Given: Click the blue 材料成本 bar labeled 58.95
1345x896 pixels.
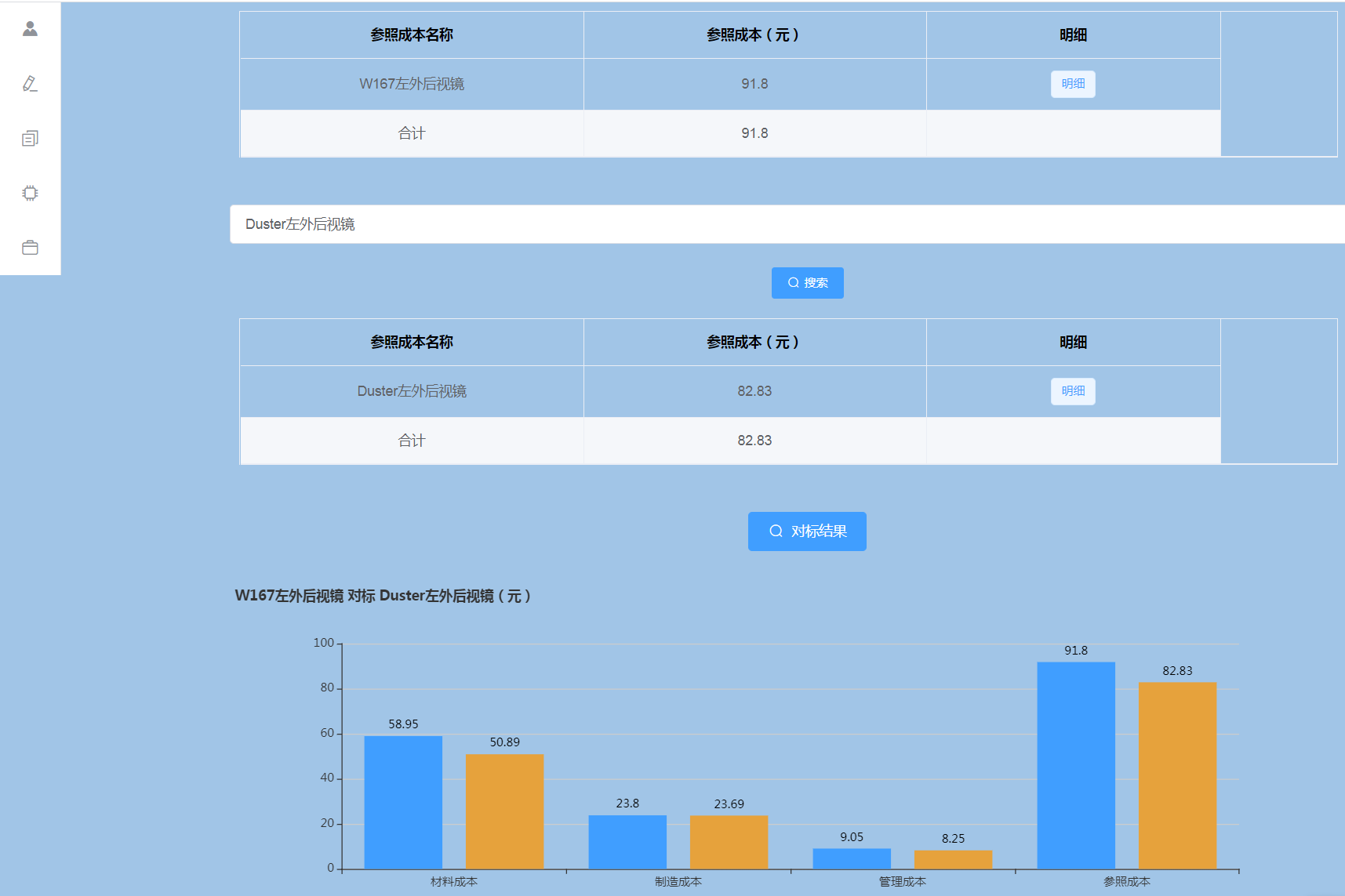Looking at the screenshot, I should pos(403,803).
